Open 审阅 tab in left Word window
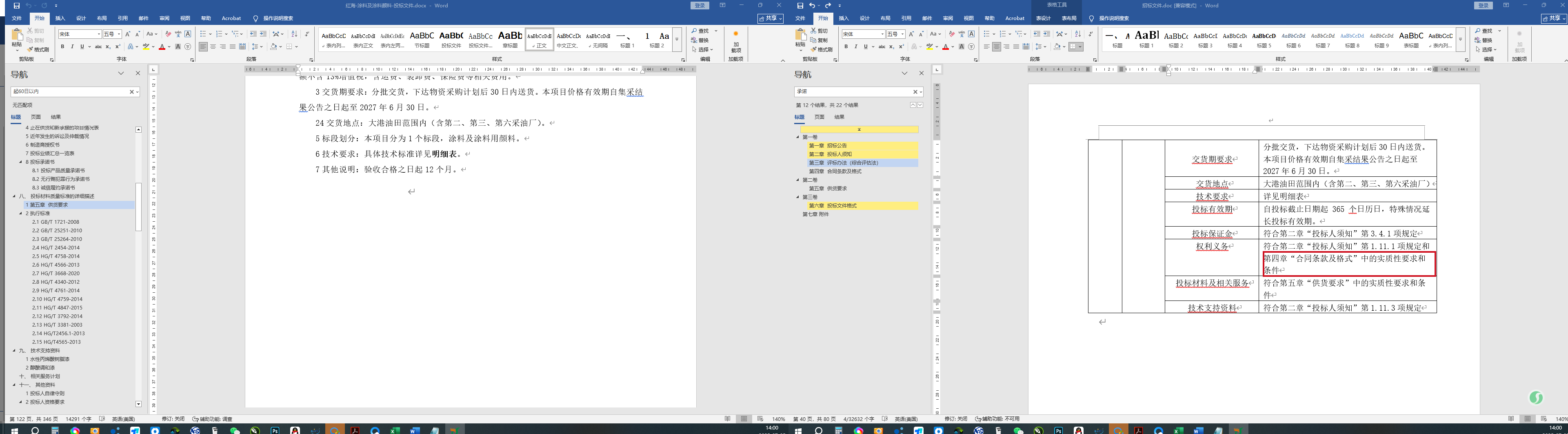1568x434 pixels. point(164,18)
